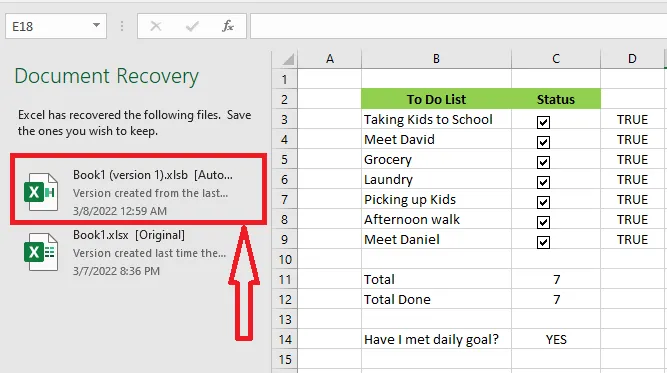The width and height of the screenshot is (667, 373).
Task: Select 'Have I met daily goal?' cell
Action: [436, 339]
